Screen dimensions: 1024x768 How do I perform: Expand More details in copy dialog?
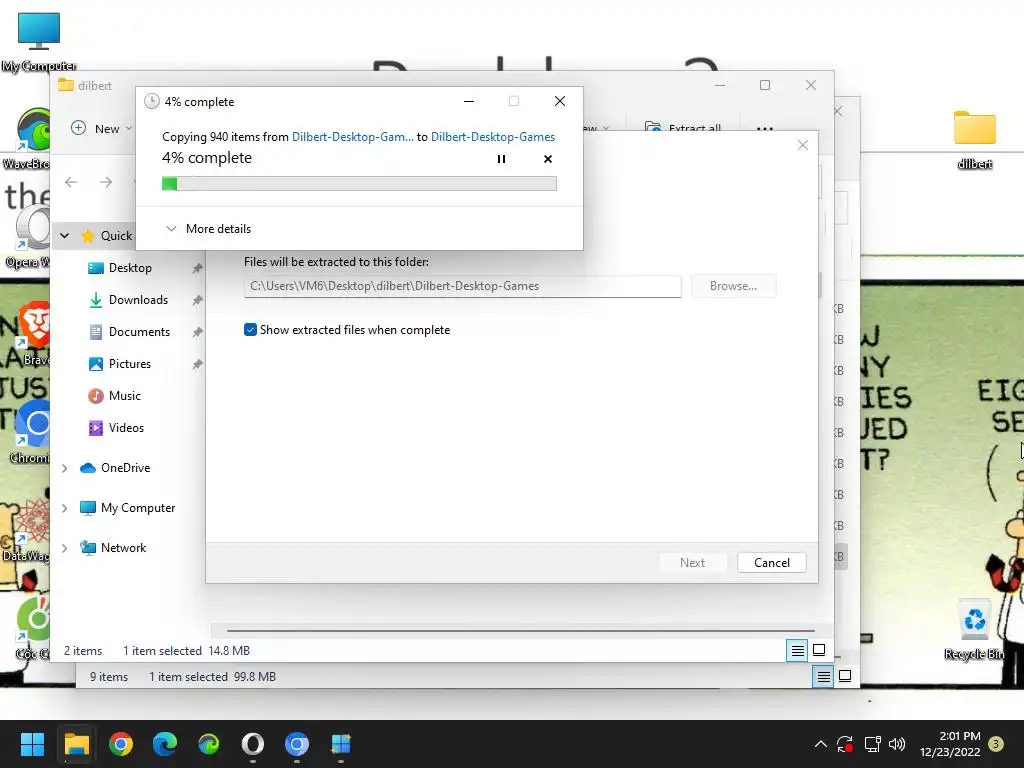tap(208, 229)
